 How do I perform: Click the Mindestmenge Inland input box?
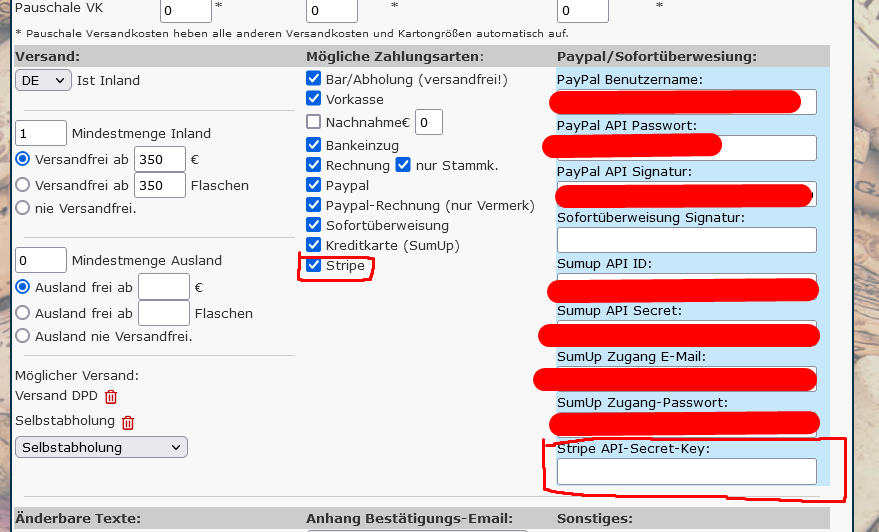point(41,133)
